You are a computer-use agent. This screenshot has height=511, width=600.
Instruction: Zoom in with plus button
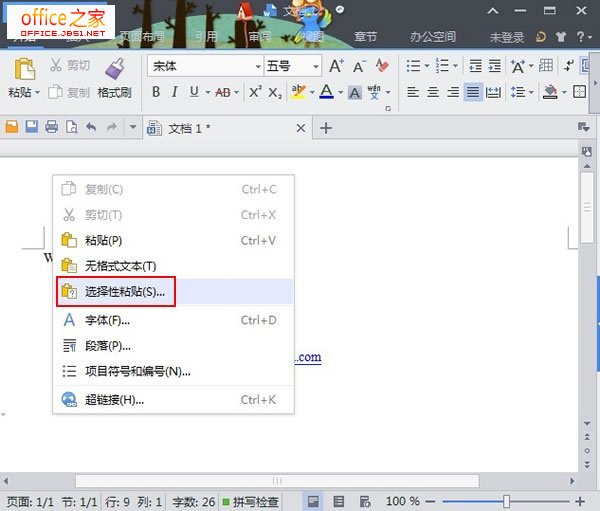[580, 501]
